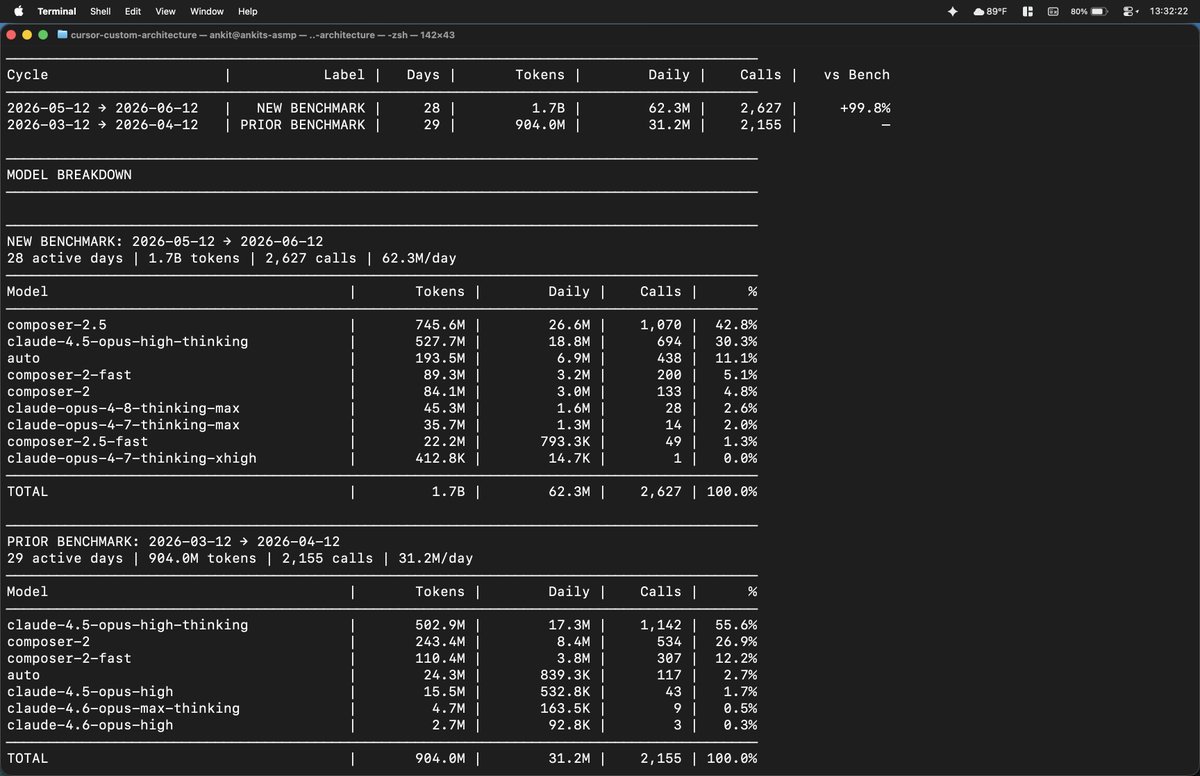Click the +99.8% vs Bench value
The image size is (1200, 776).
click(x=865, y=108)
